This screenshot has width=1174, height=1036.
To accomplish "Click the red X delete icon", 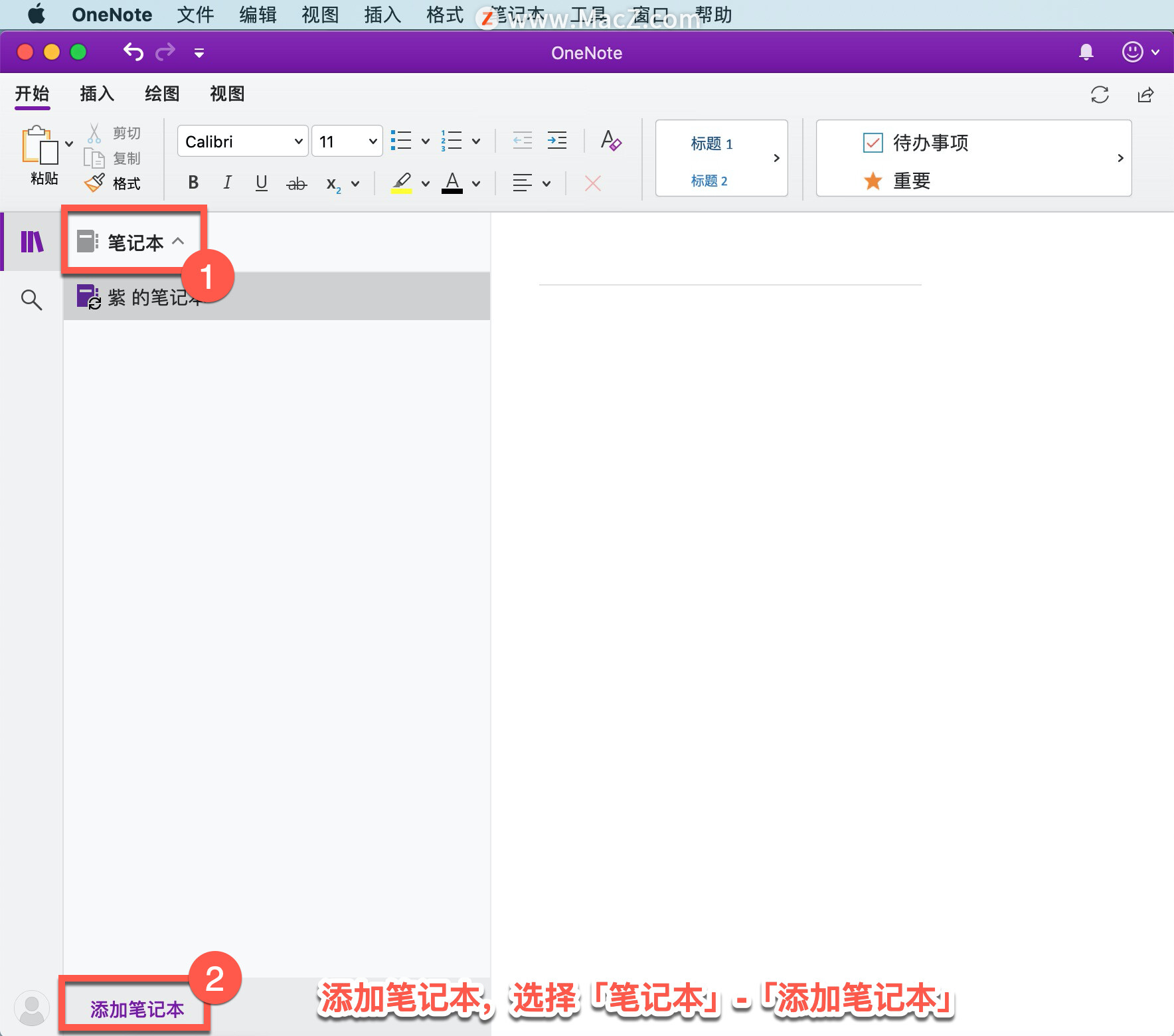I will point(593,183).
